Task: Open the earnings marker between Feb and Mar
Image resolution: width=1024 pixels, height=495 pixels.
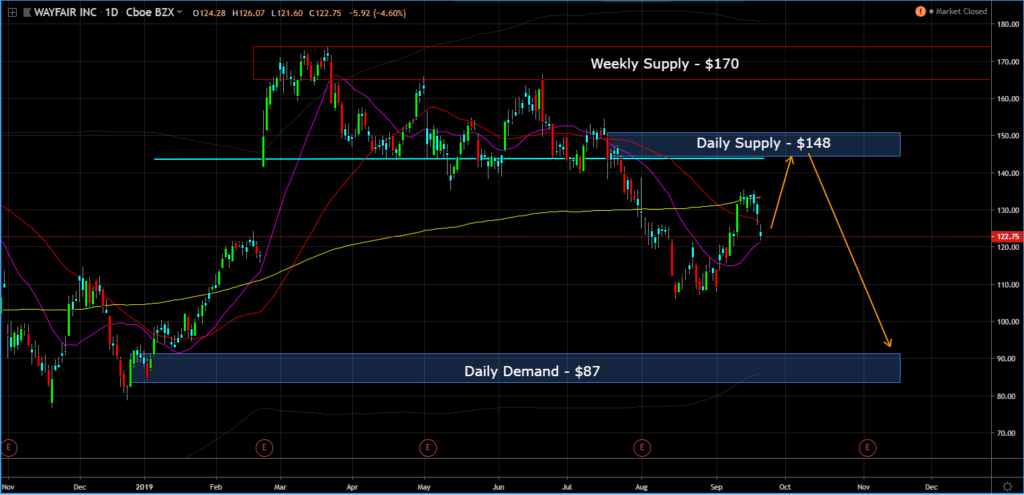Action: [x=264, y=447]
